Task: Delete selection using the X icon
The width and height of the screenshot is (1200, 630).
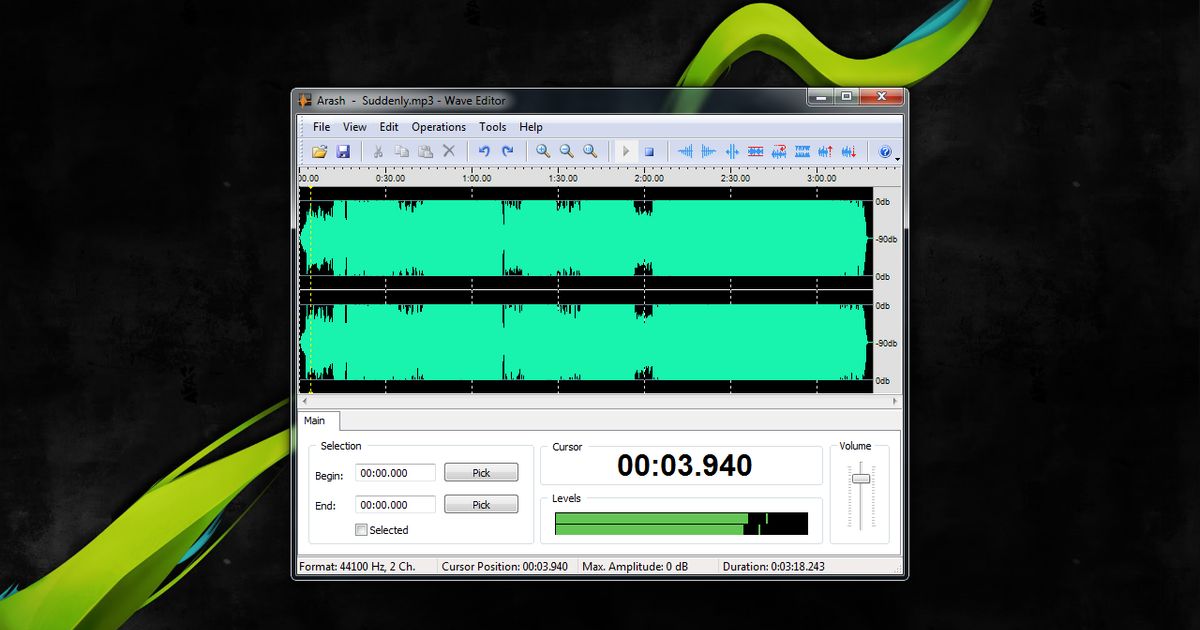Action: [x=449, y=151]
